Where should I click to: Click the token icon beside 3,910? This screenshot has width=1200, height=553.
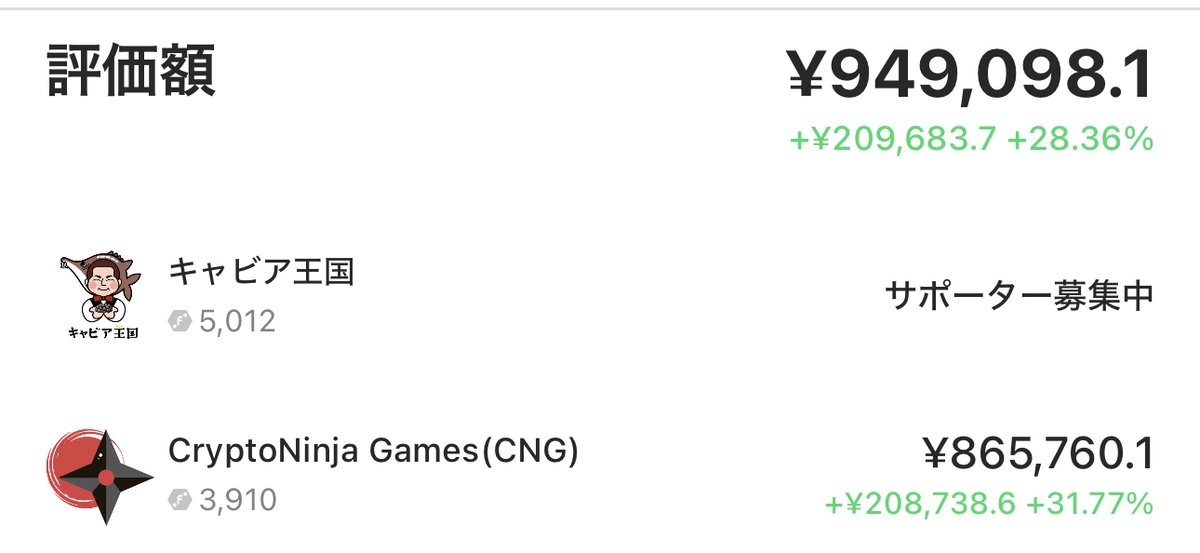180,499
